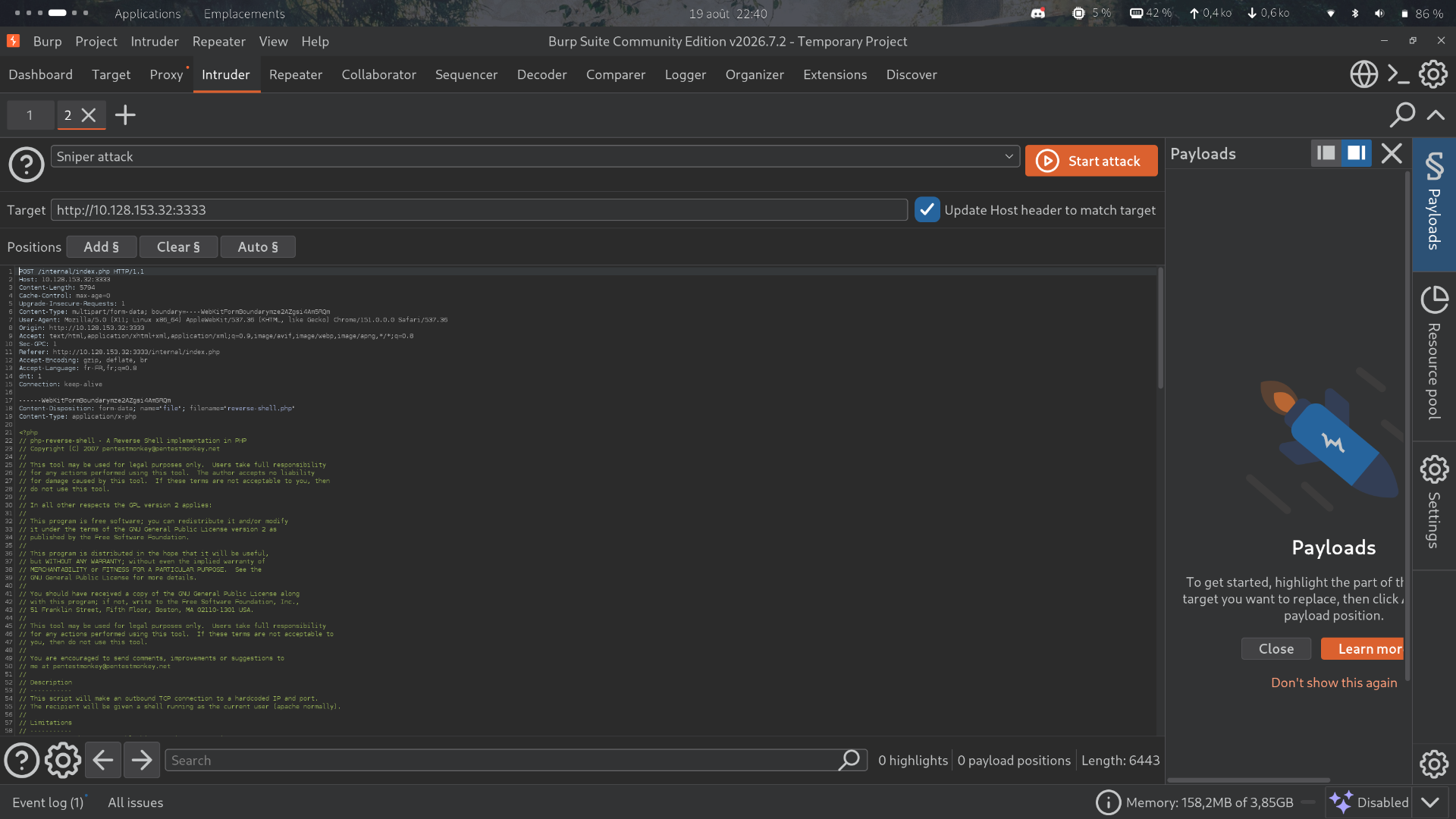The height and width of the screenshot is (819, 1456).
Task: Open the Event log
Action: click(48, 802)
